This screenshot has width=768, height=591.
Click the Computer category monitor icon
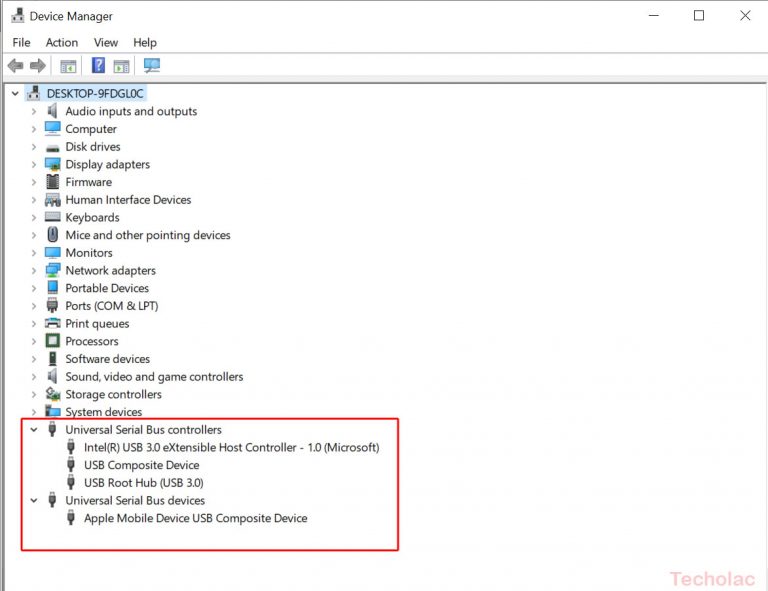tap(52, 128)
